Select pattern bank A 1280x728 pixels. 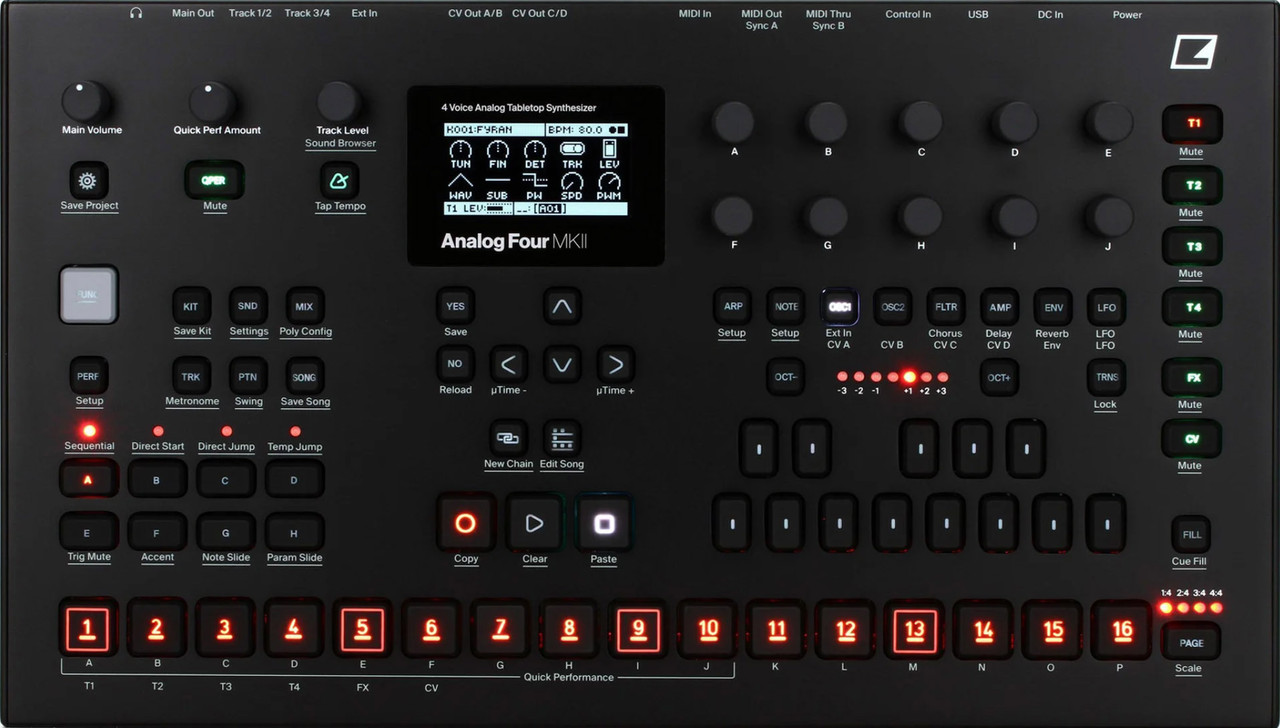(x=89, y=479)
